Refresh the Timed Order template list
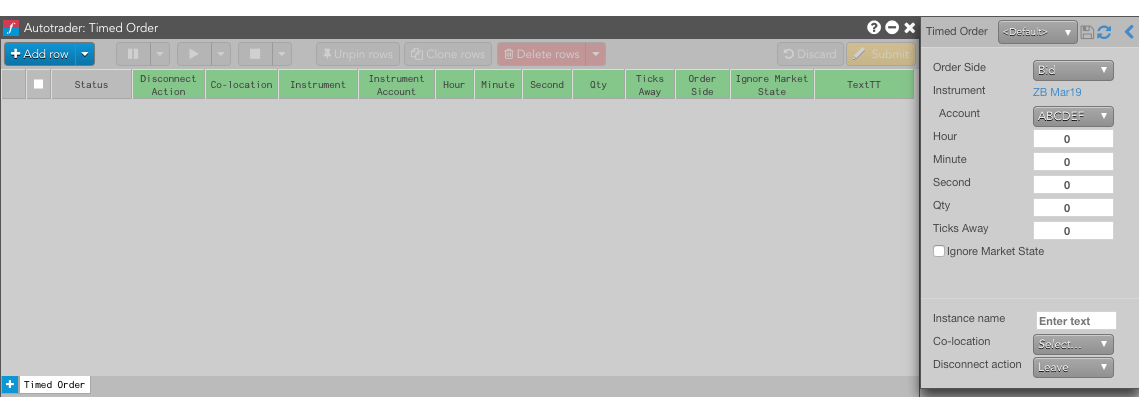Viewport: 1139px width, 409px height. (x=1104, y=32)
